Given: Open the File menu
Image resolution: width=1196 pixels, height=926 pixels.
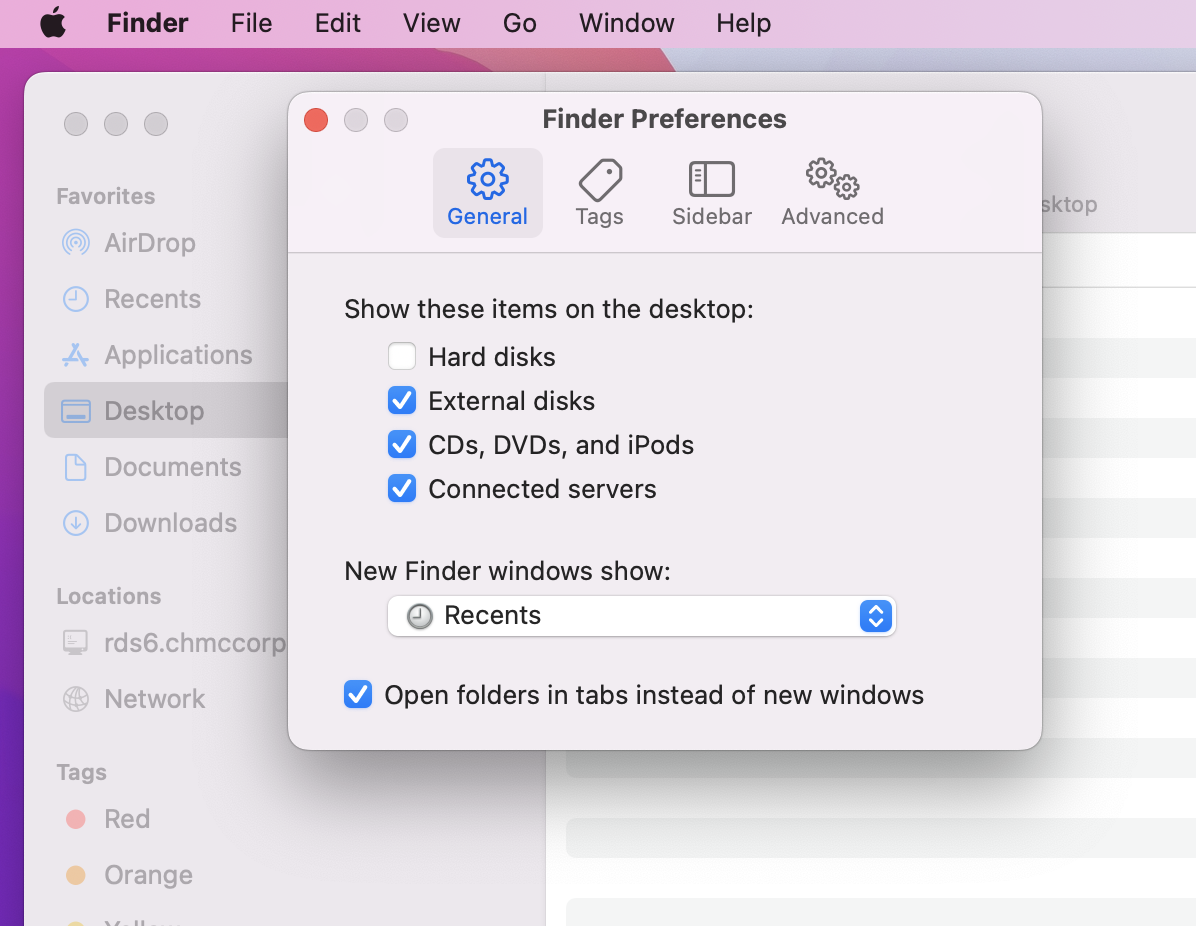Looking at the screenshot, I should (251, 23).
